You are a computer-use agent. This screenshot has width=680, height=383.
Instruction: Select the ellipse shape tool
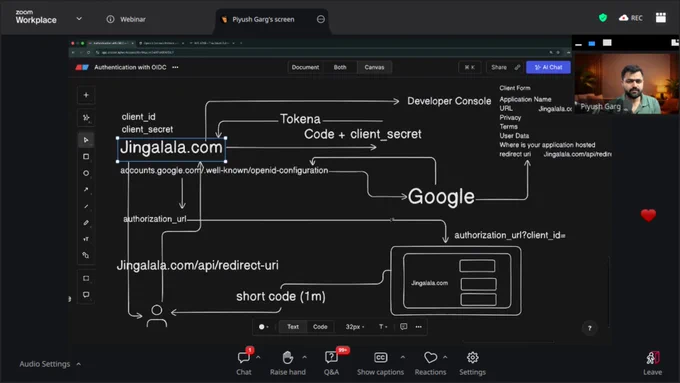pos(86,173)
